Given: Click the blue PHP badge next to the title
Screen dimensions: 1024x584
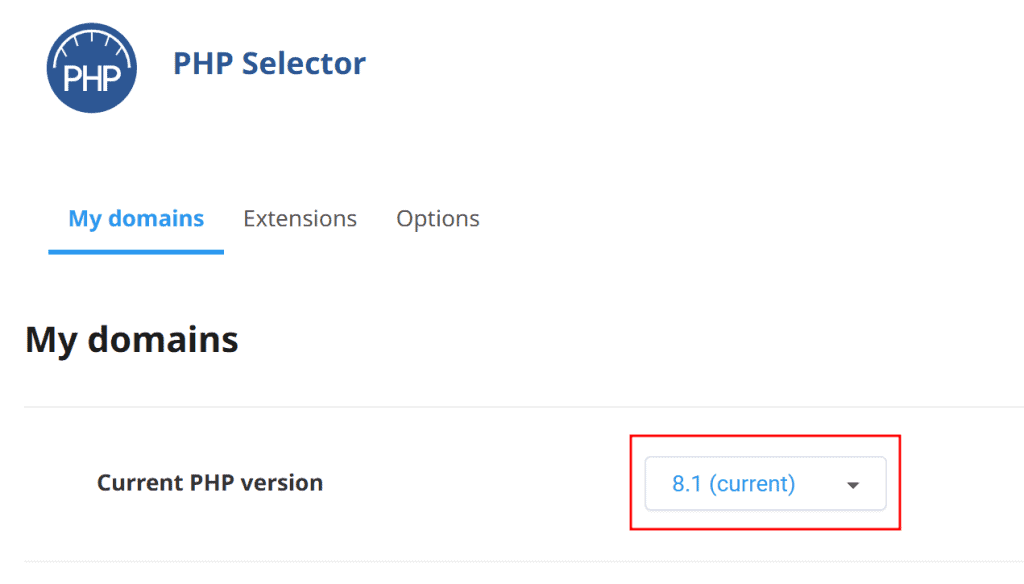Looking at the screenshot, I should tap(91, 67).
